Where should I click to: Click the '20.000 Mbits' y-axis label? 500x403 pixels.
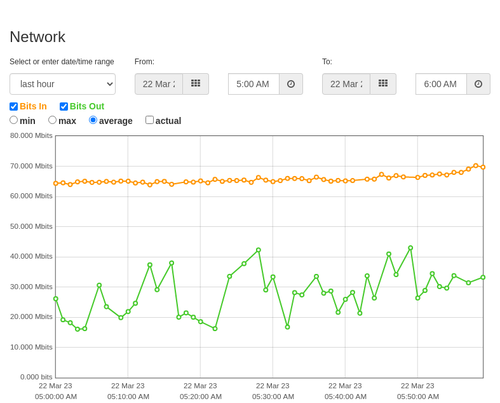(31, 317)
